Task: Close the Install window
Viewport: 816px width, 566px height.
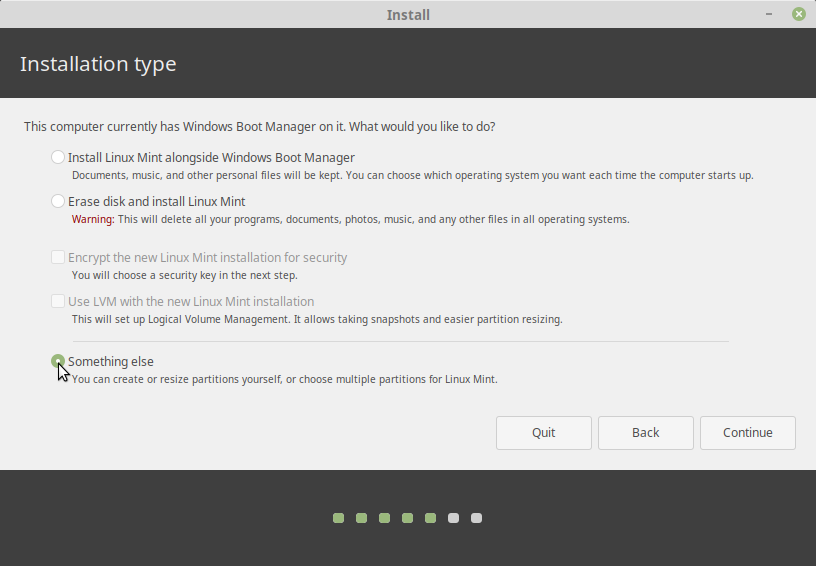Action: point(799,14)
